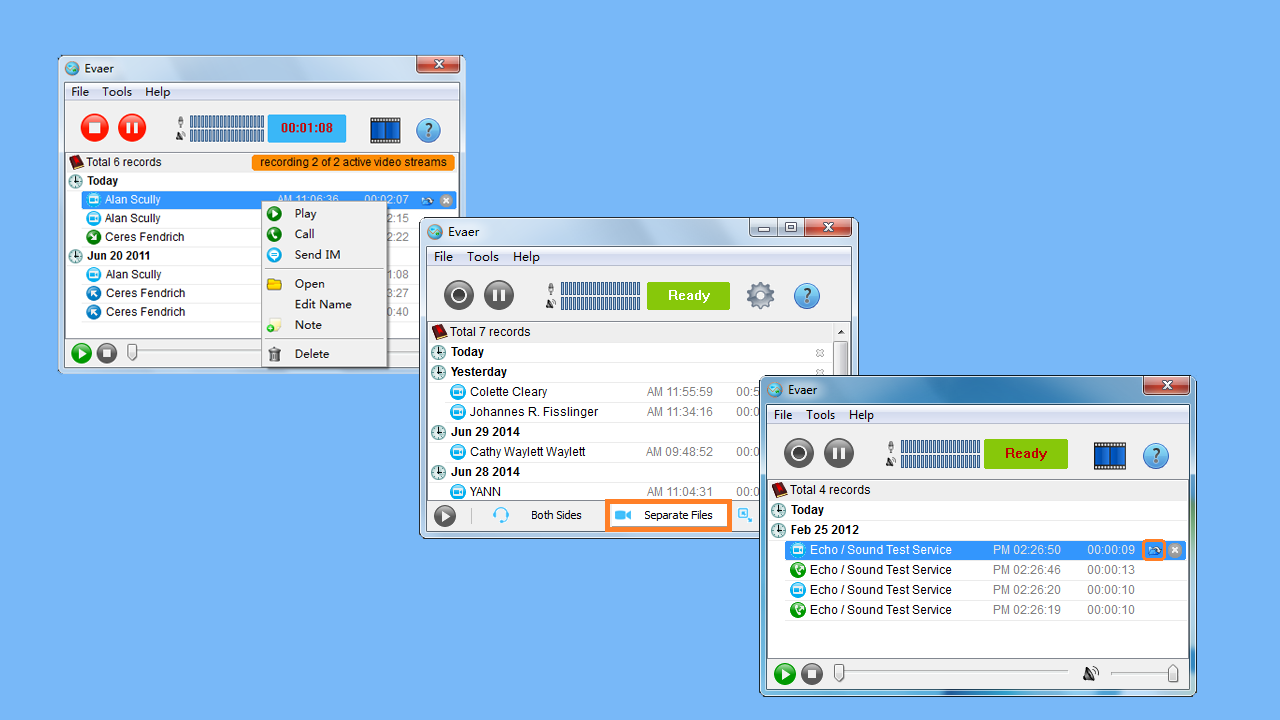Open Tools menu in the recording window

tap(117, 92)
